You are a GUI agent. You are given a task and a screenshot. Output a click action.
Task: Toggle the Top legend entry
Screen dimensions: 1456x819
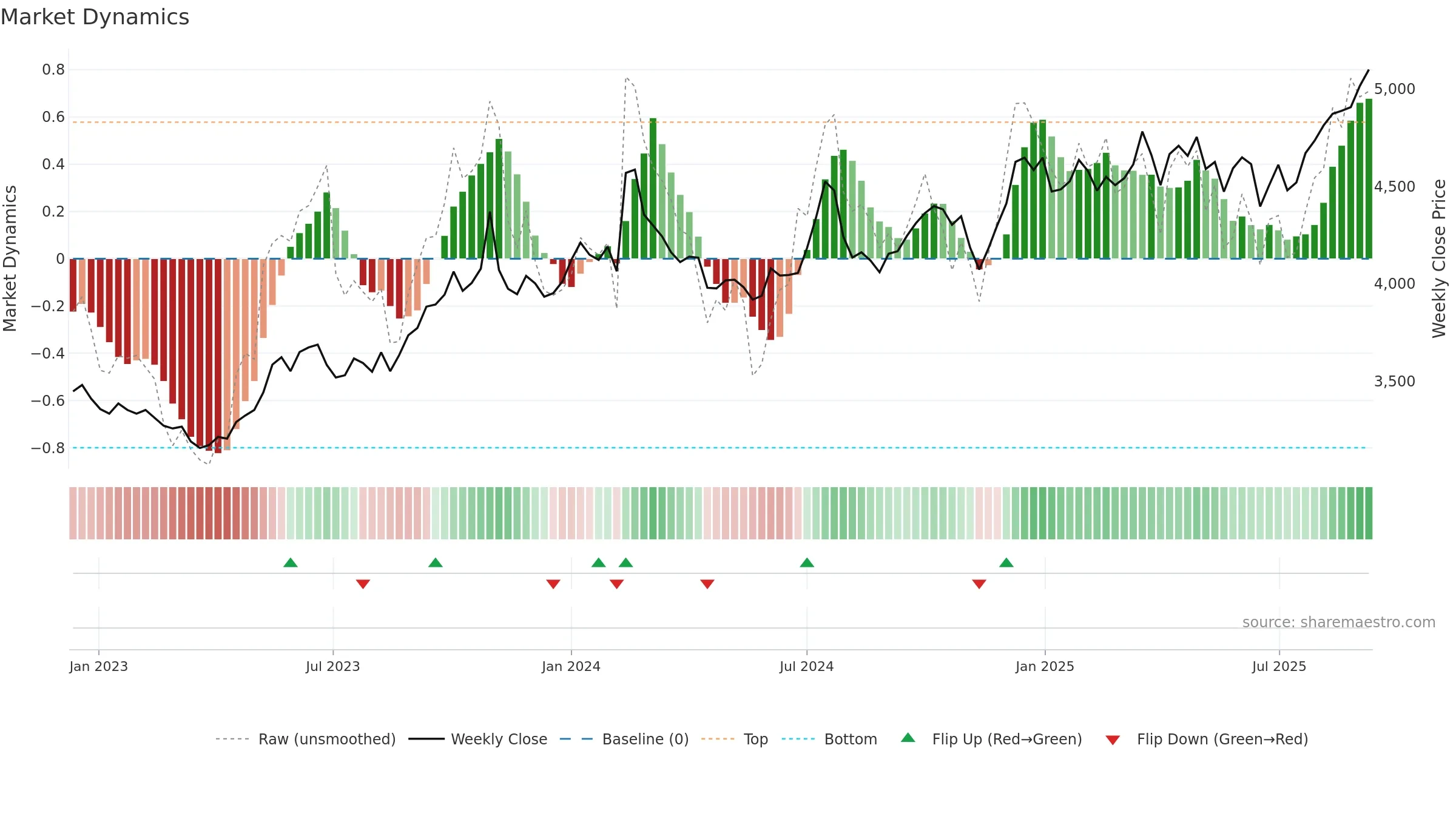click(735, 739)
